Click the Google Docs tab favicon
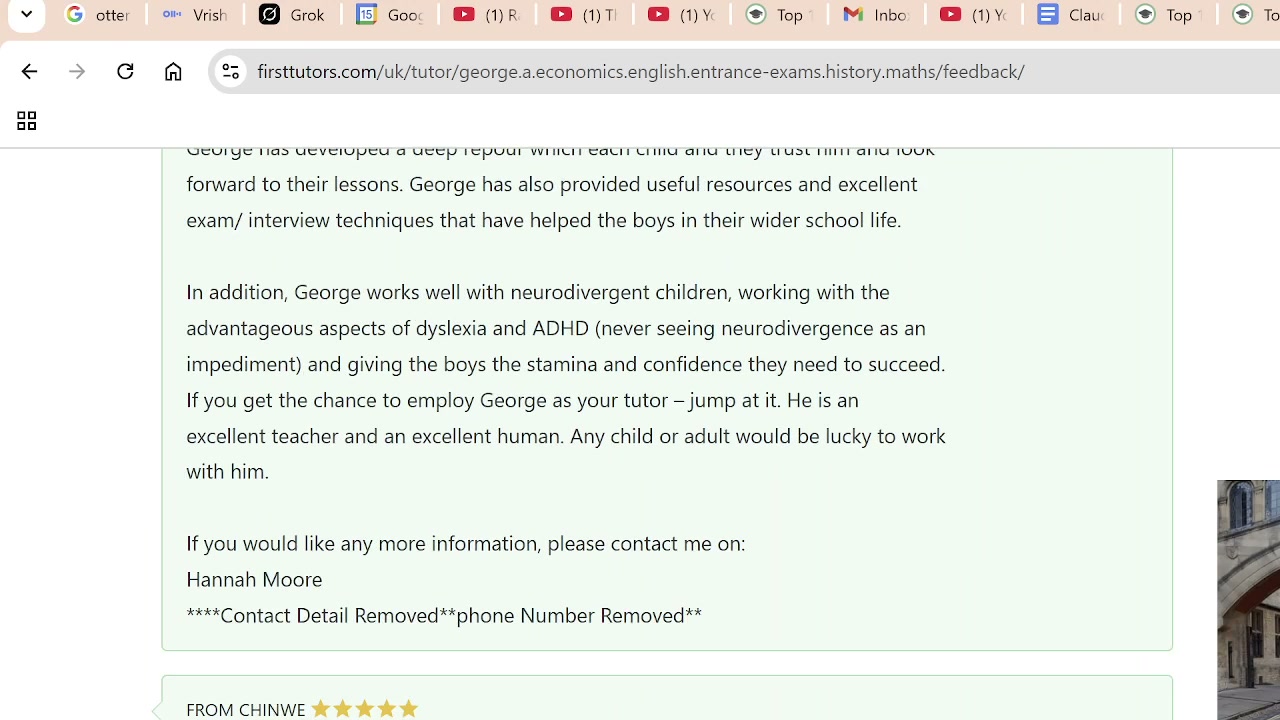 [x=1047, y=15]
